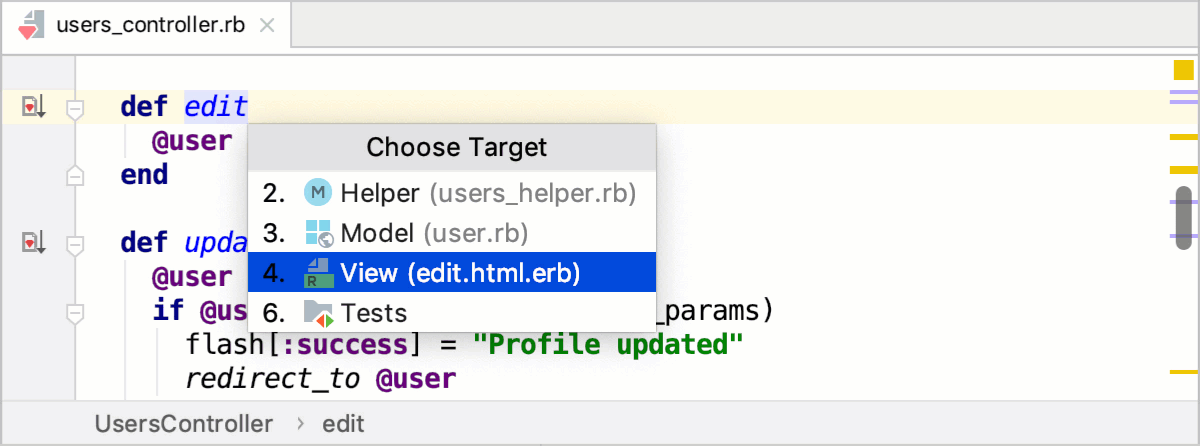1200x446 pixels.
Task: Click the Tests folder icon
Action: [318, 313]
